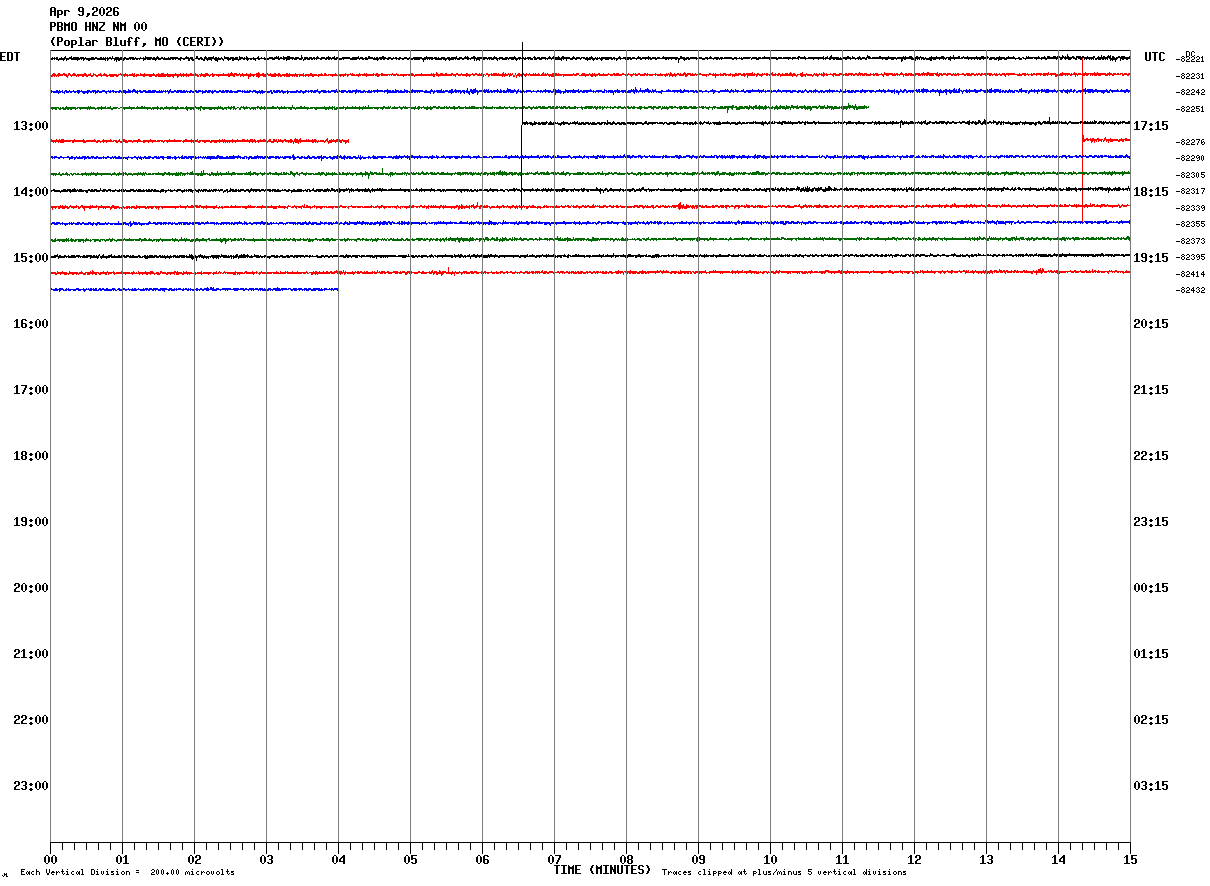Click minute tick label 08
This screenshot has height=886, width=1210.
point(626,860)
